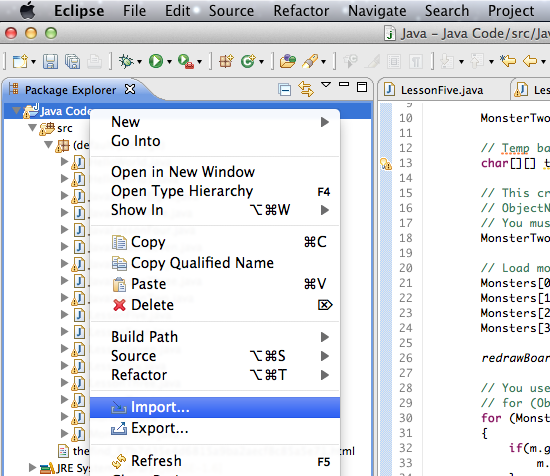Click the Debug bug icon
Image resolution: width=550 pixels, height=476 pixels.
click(126, 61)
